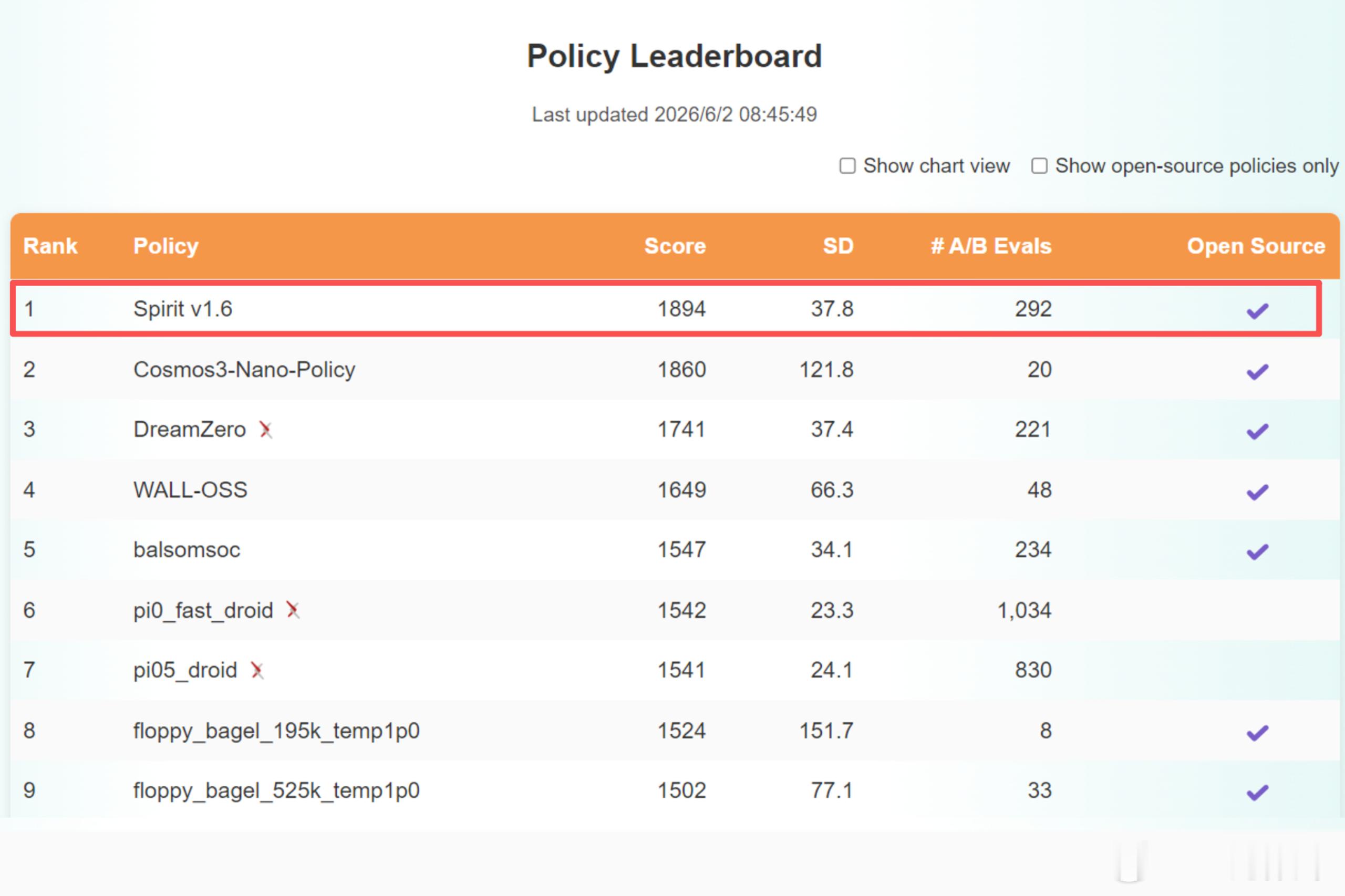Screen dimensions: 1345x896
Task: Click the red X icon beside DreamZero
Action: (x=265, y=430)
